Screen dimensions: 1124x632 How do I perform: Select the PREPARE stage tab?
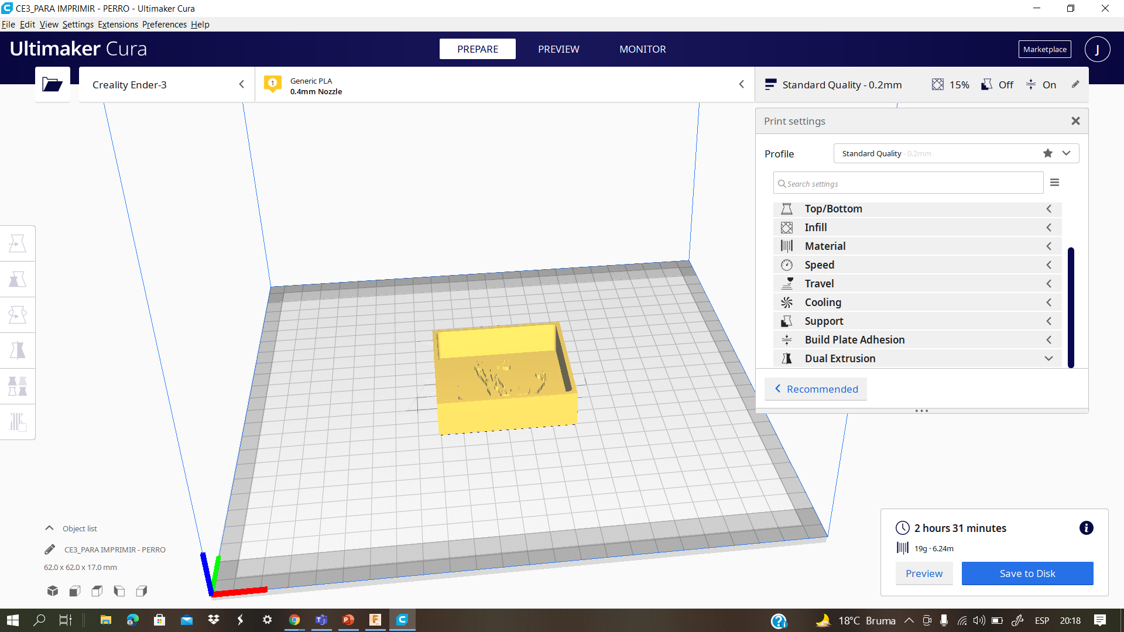(477, 49)
